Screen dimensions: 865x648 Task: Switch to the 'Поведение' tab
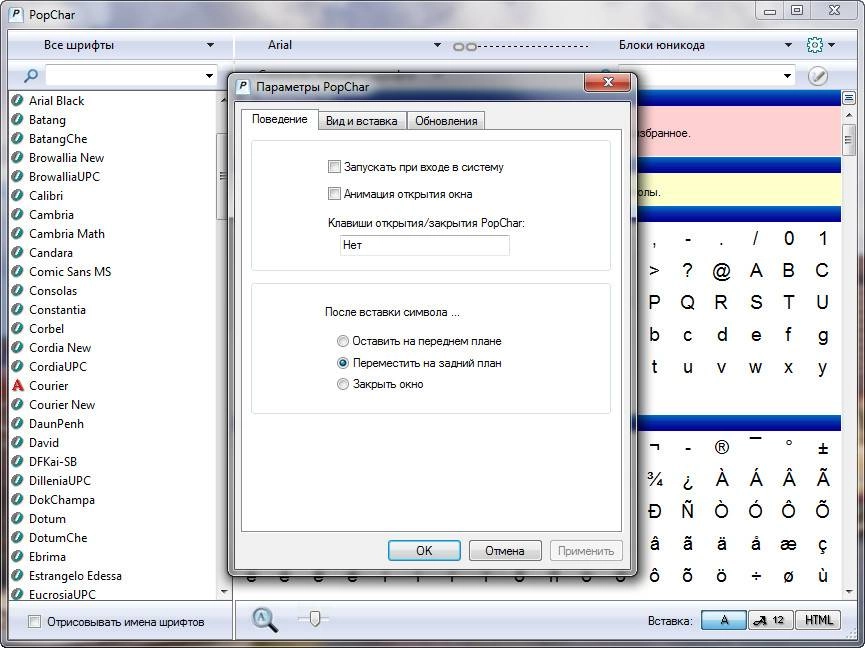[x=280, y=119]
